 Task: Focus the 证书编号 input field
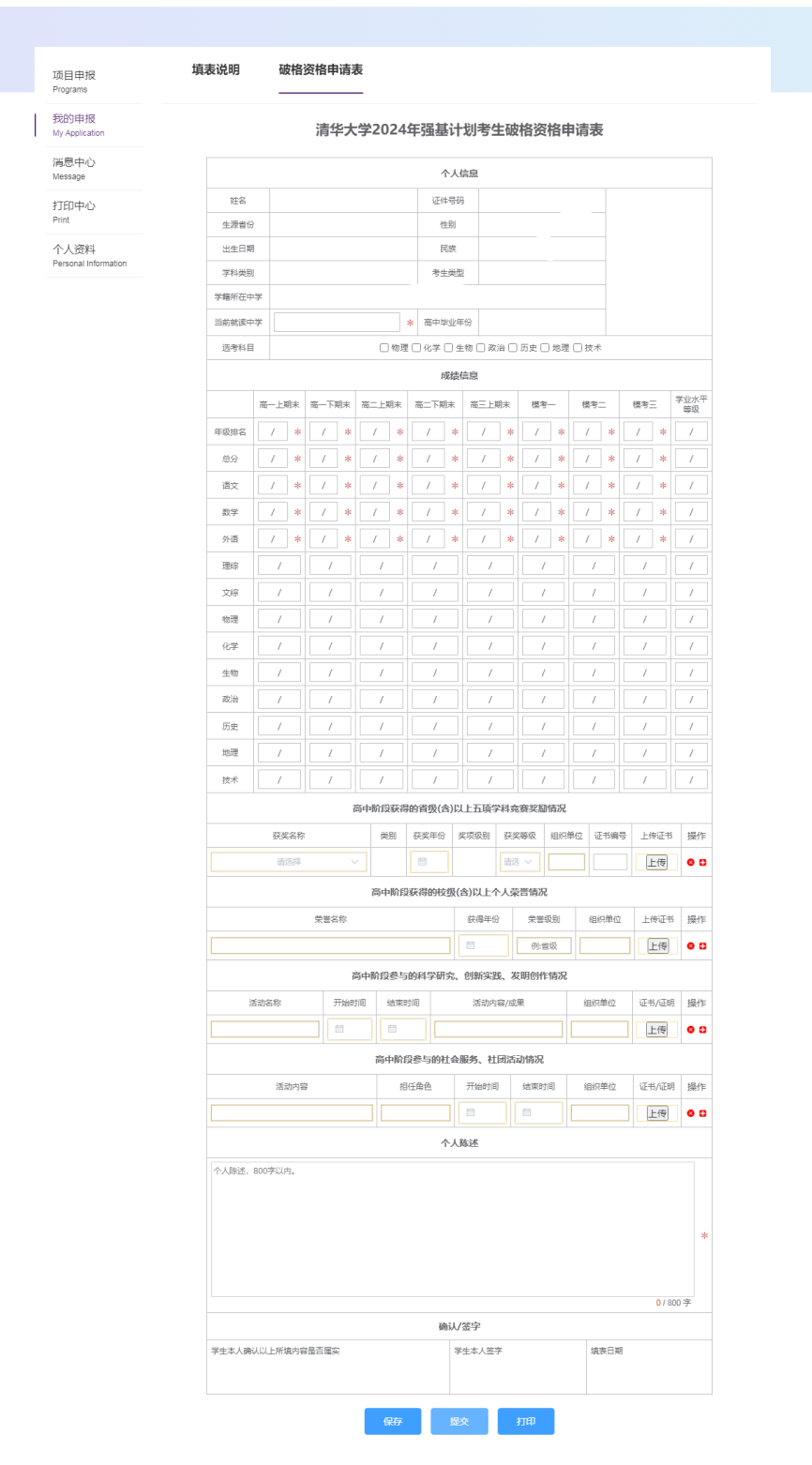pos(610,862)
